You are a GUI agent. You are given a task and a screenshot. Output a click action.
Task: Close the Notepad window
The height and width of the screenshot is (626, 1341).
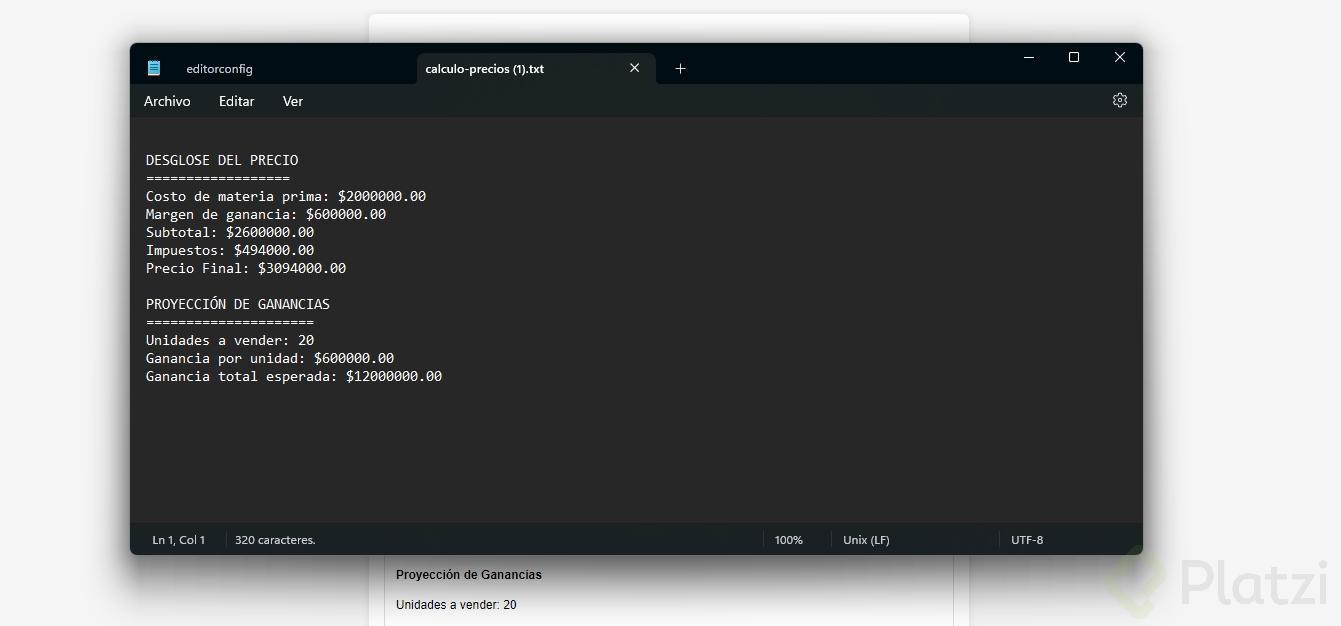pyautogui.click(x=1120, y=58)
